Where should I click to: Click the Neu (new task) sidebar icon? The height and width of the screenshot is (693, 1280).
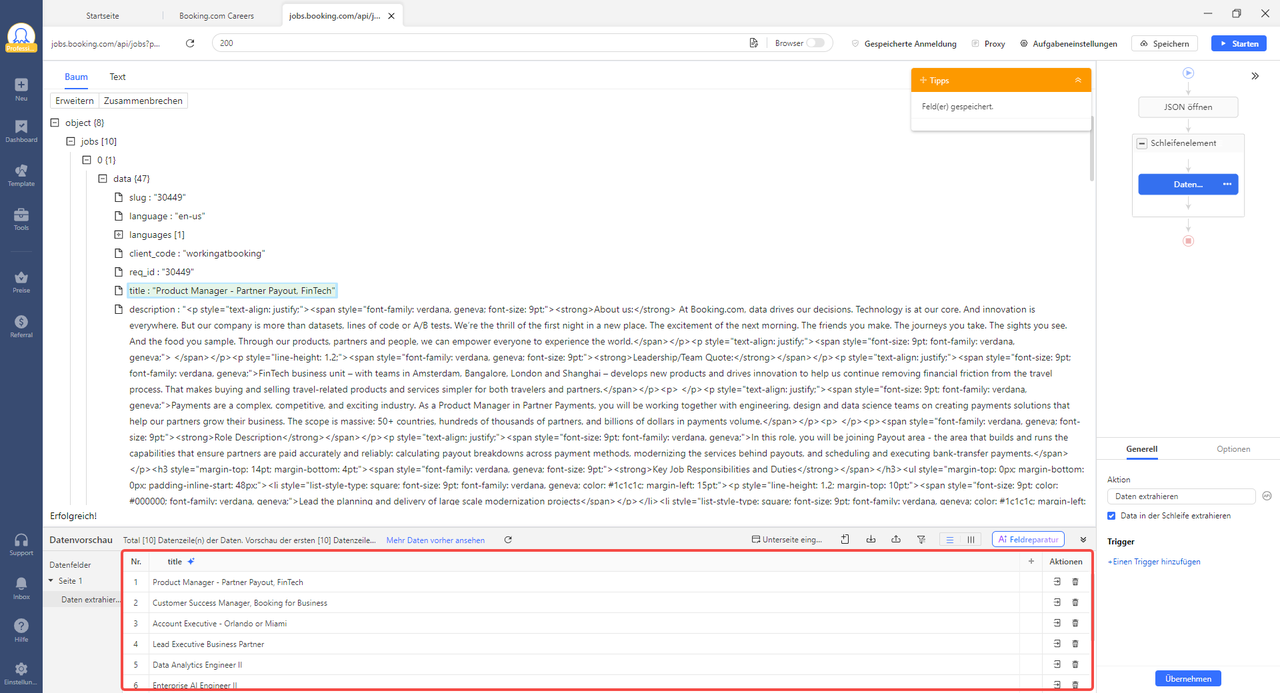point(21,89)
